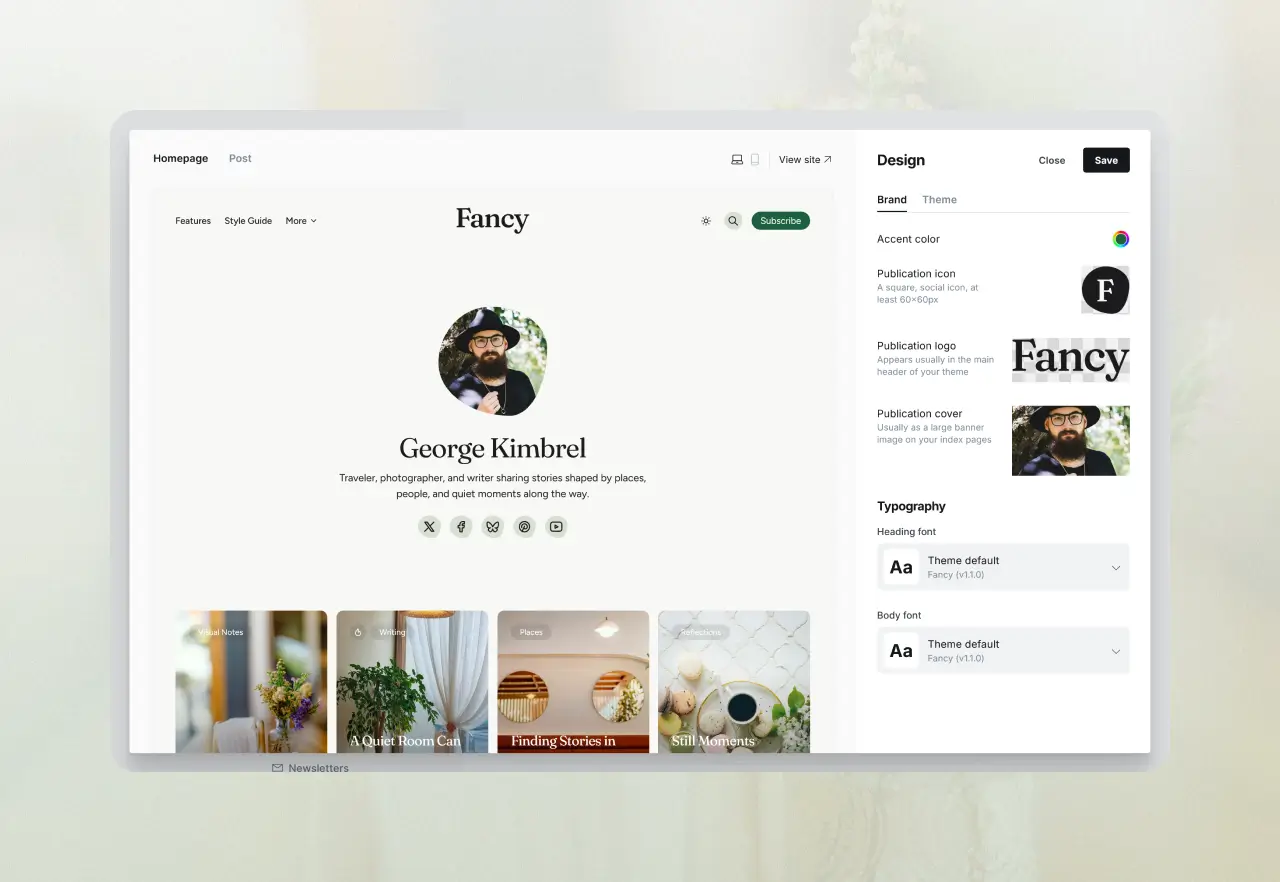Open the Accent color picker
The width and height of the screenshot is (1280, 882).
click(x=1121, y=239)
